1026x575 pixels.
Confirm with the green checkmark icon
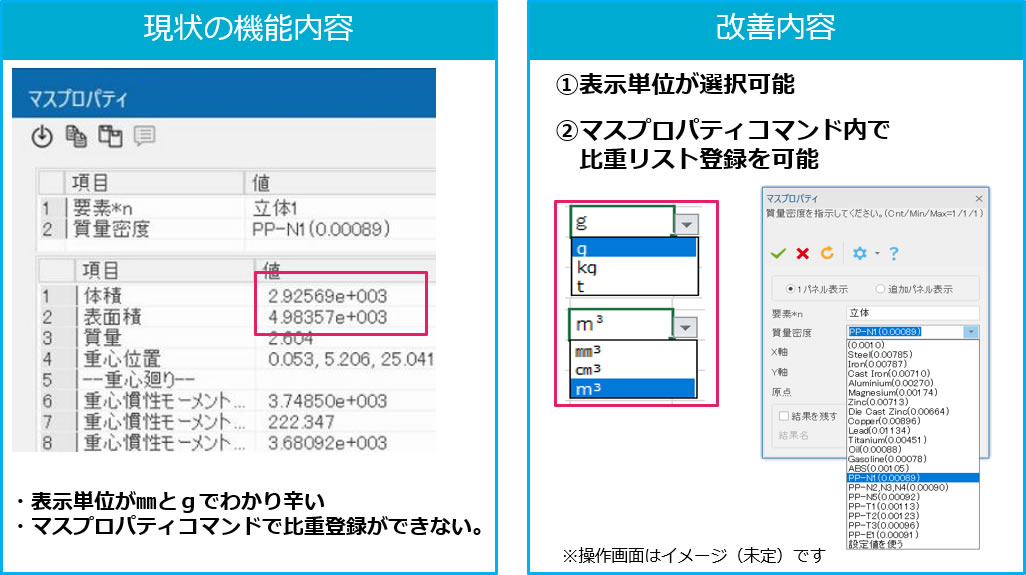pyautogui.click(x=778, y=253)
